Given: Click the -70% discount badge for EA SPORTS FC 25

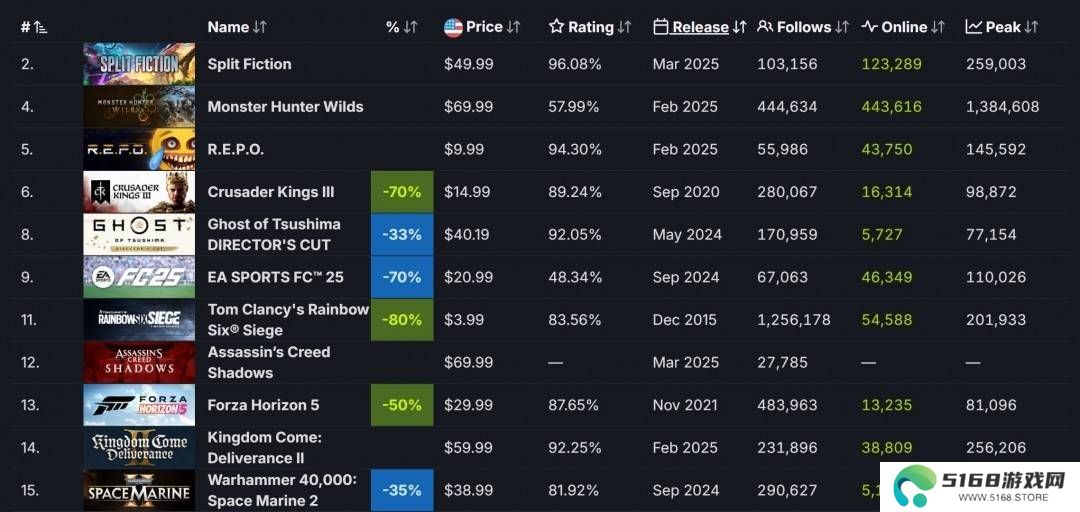Looking at the screenshot, I should pyautogui.click(x=402, y=277).
